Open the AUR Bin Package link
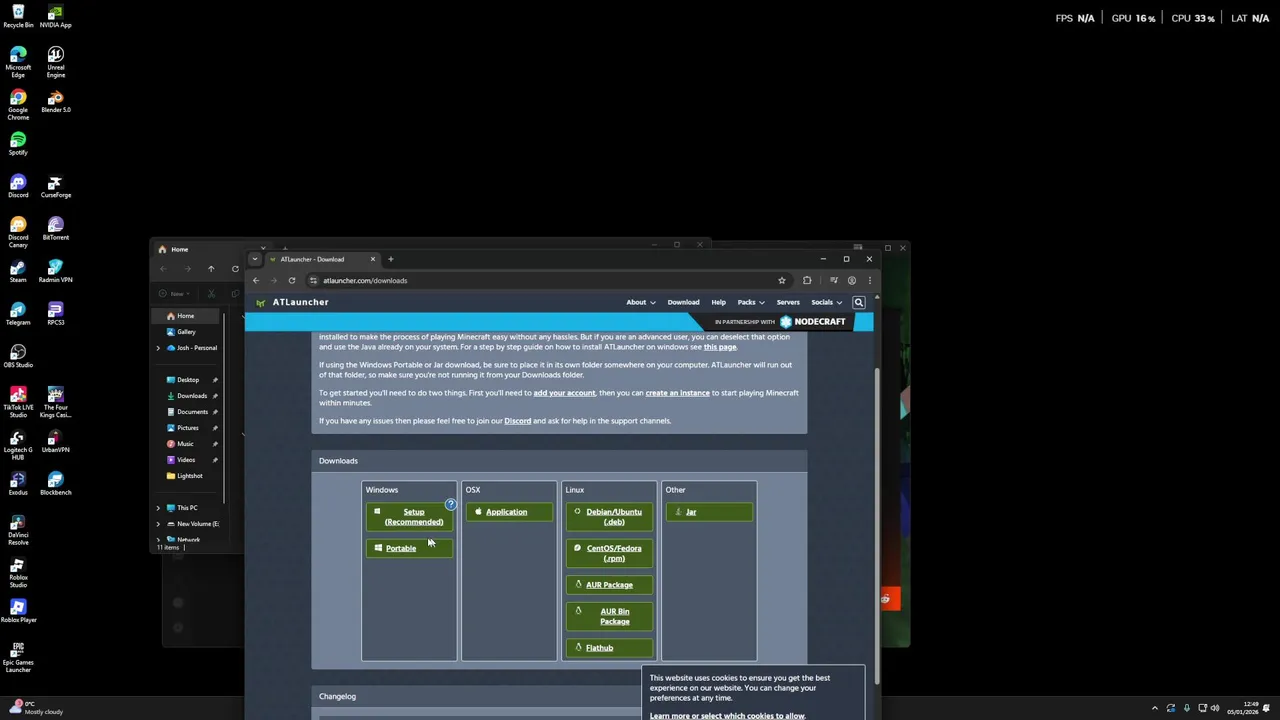Image resolution: width=1280 pixels, height=720 pixels. coord(609,616)
